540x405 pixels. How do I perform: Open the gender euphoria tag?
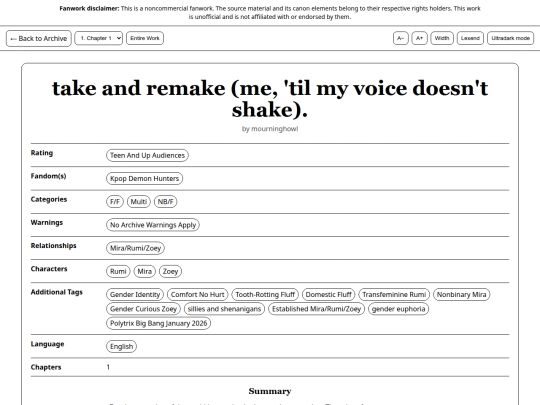click(398, 309)
